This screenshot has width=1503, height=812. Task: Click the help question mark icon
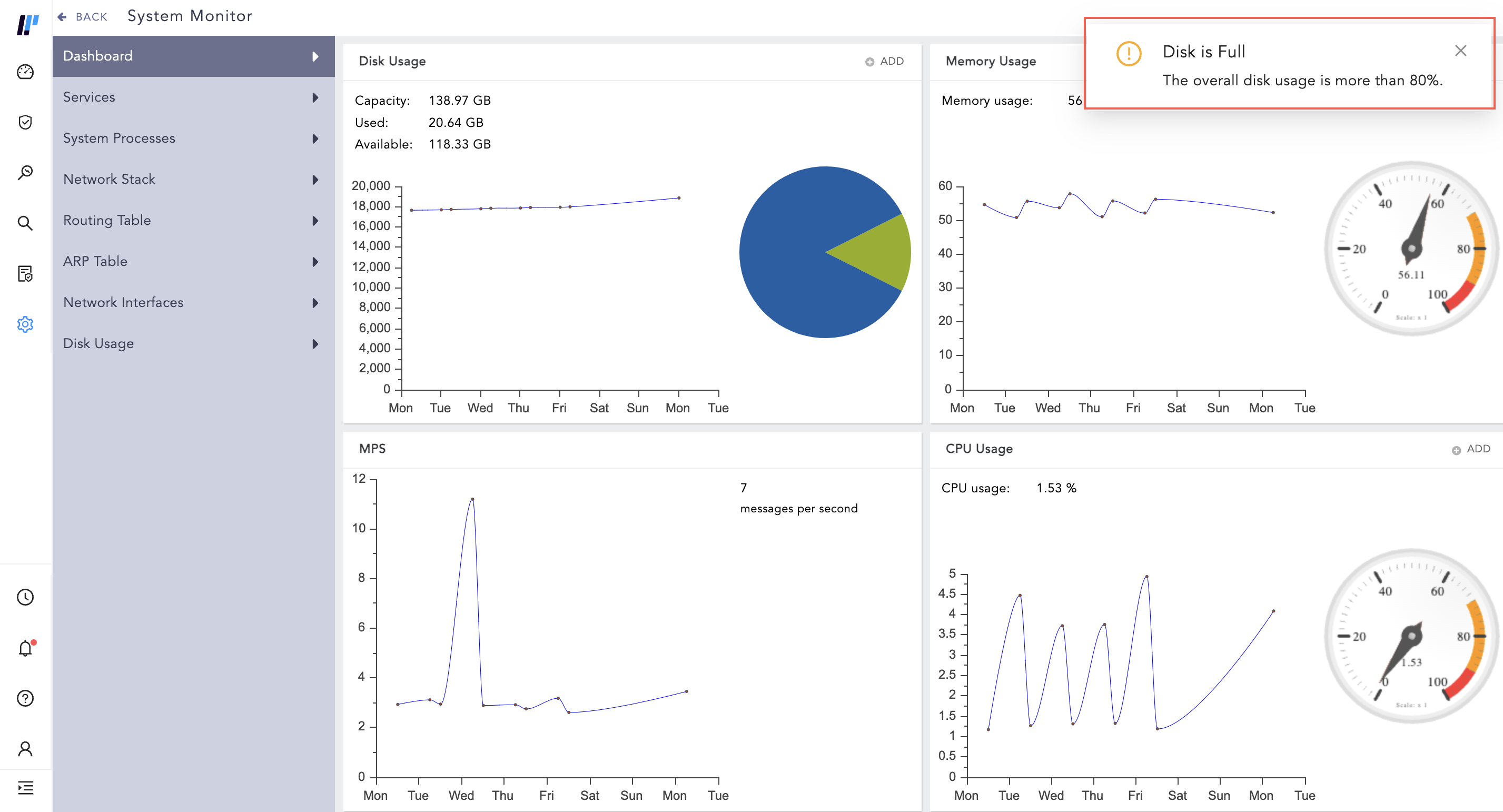[x=25, y=698]
